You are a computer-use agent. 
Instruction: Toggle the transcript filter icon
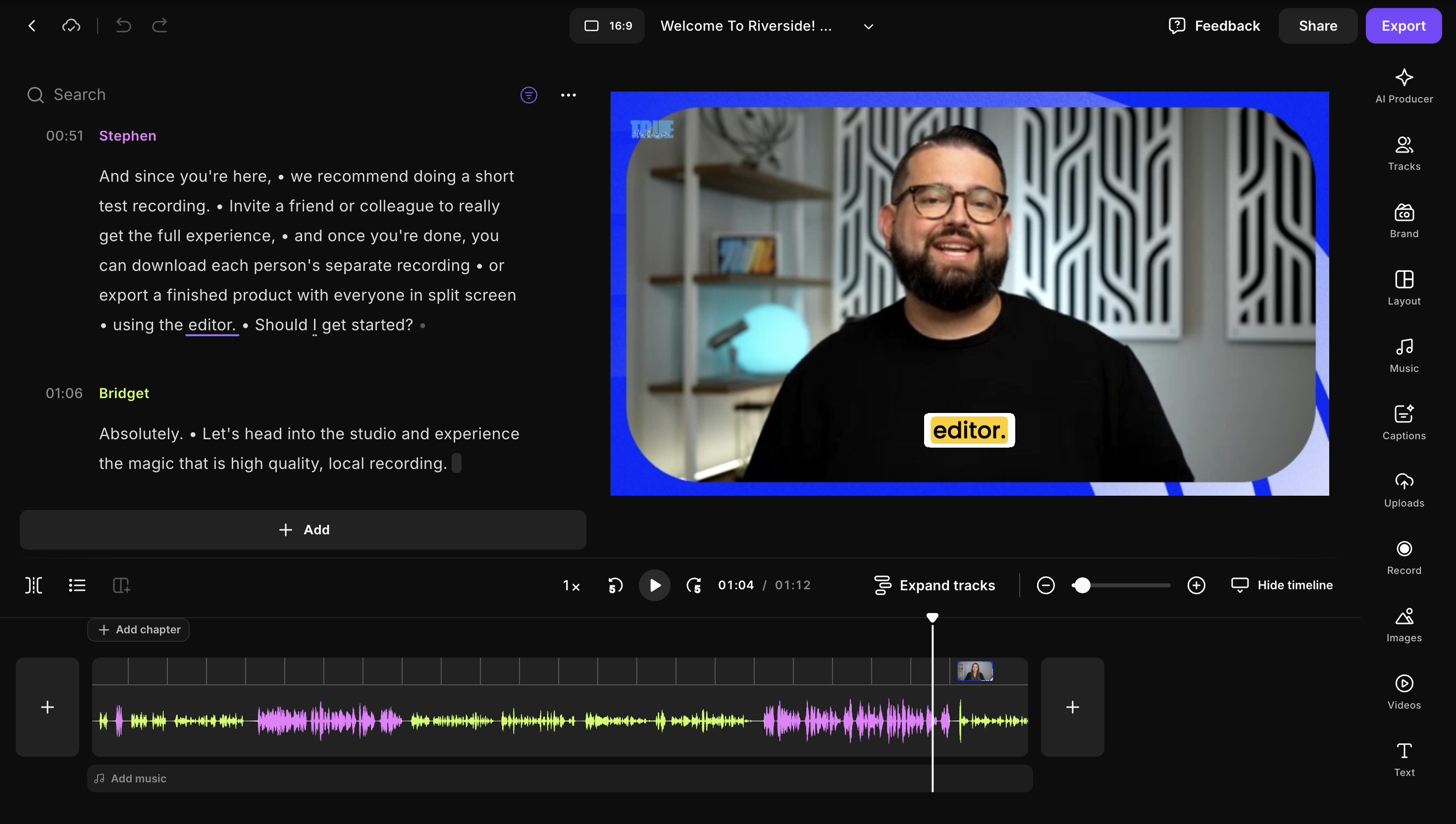(x=528, y=95)
